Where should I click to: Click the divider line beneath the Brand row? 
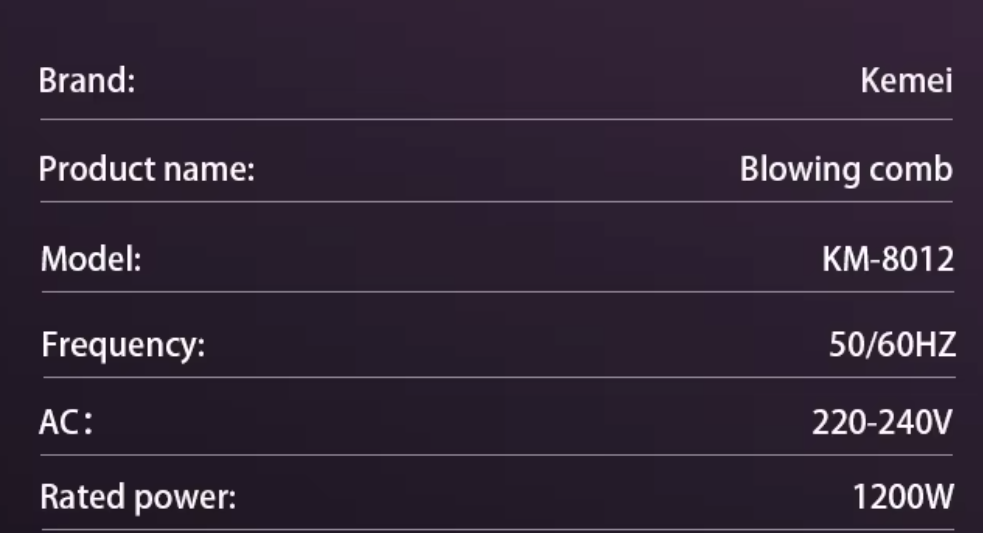[x=497, y=119]
